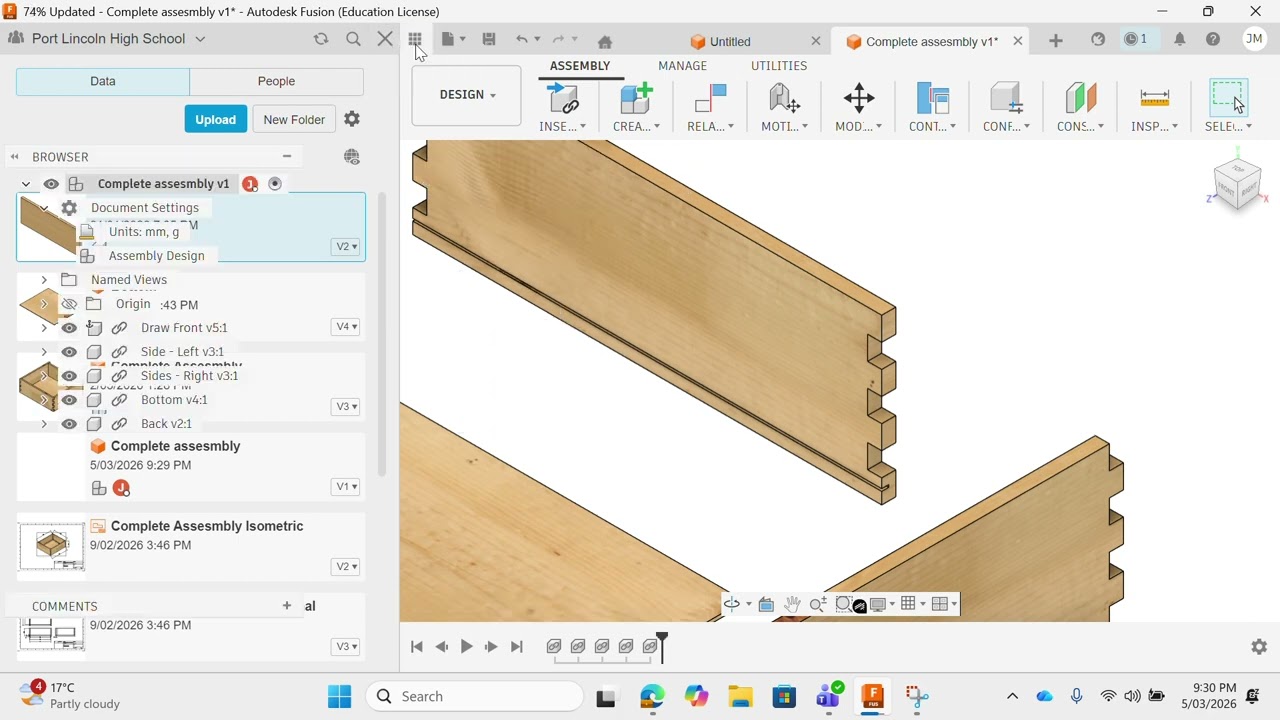The width and height of the screenshot is (1280, 720).
Task: Hide the Side - Left v3:1 component
Action: click(69, 352)
